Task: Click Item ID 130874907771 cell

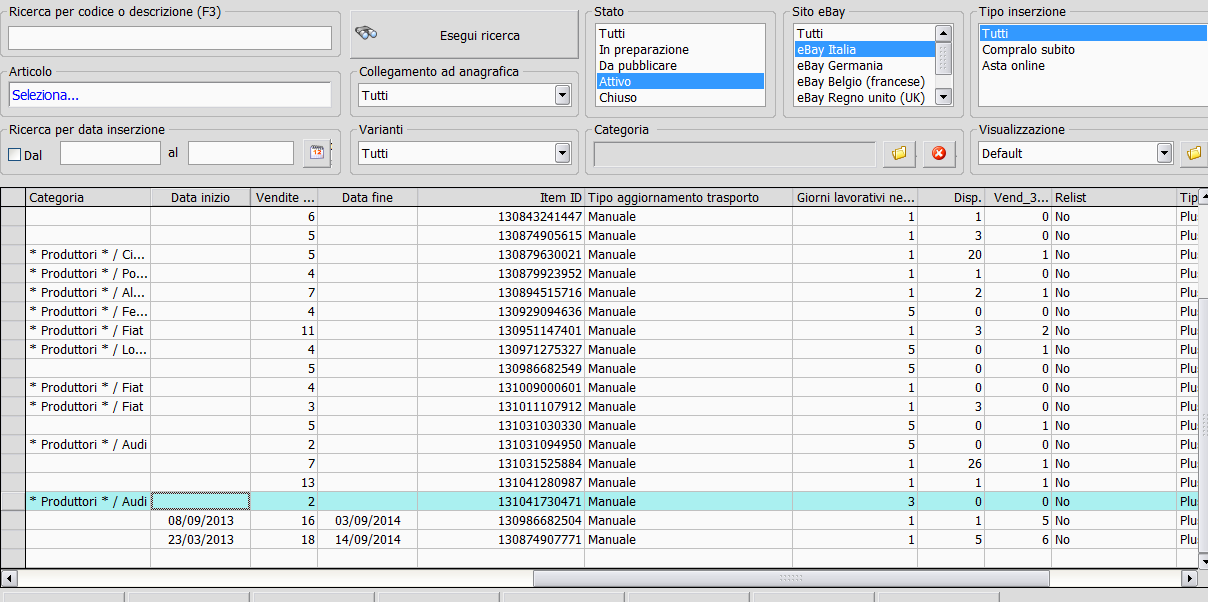Action: (x=501, y=539)
